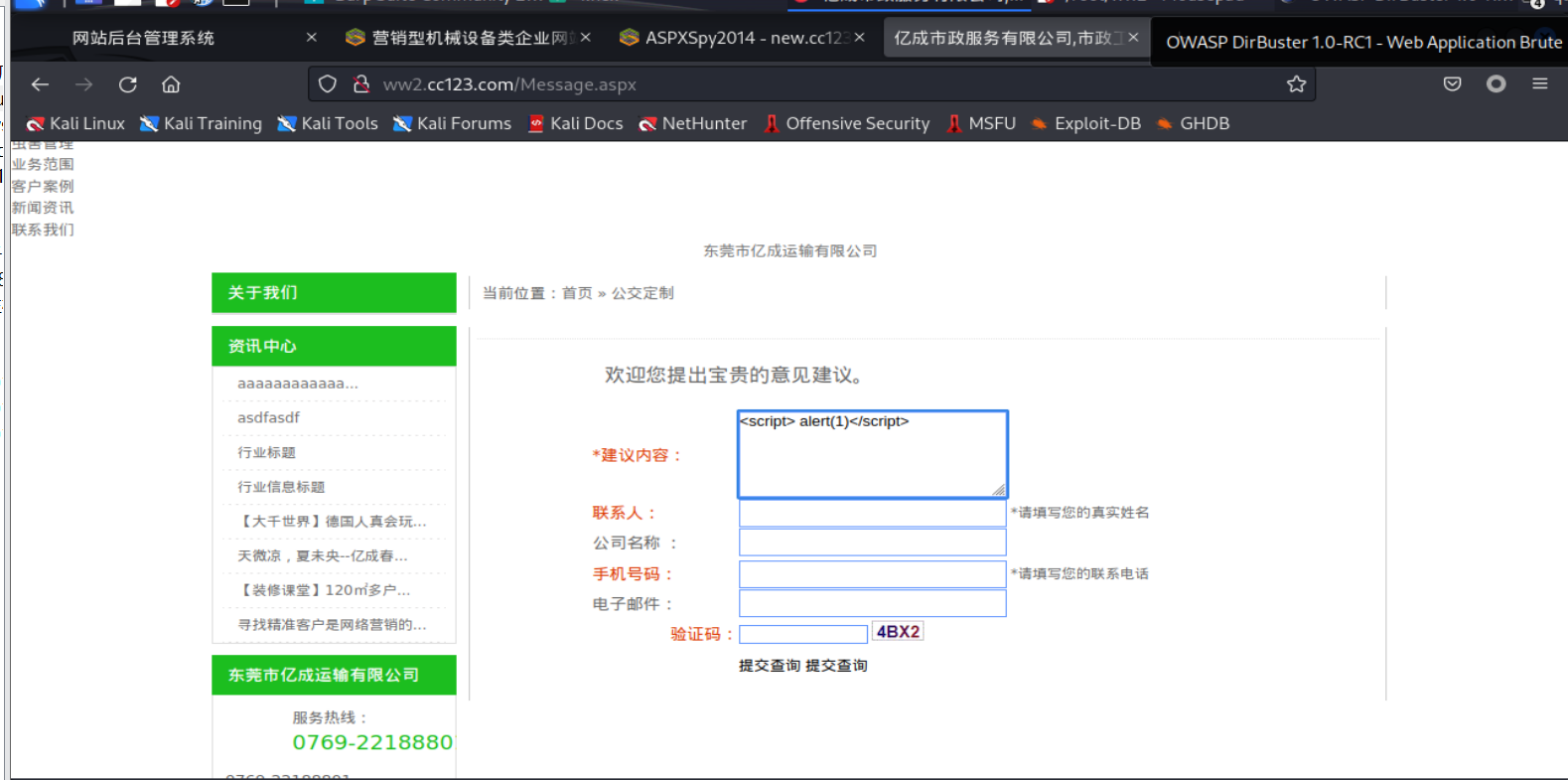Open the 新闻资讯 navigation link

(43, 208)
